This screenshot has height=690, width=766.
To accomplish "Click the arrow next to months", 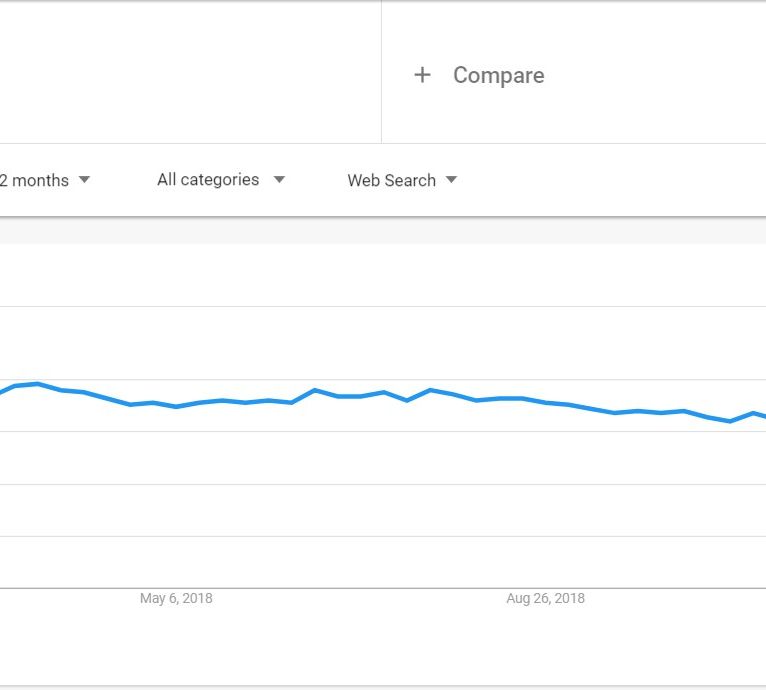I will point(84,180).
